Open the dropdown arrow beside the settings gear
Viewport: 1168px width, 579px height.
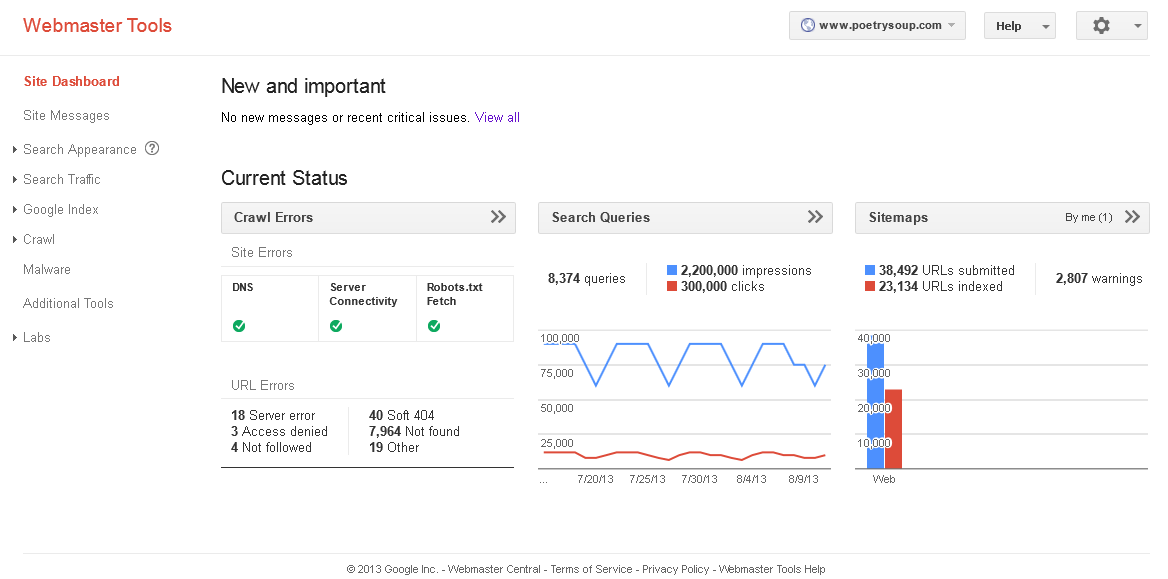pyautogui.click(x=1137, y=26)
